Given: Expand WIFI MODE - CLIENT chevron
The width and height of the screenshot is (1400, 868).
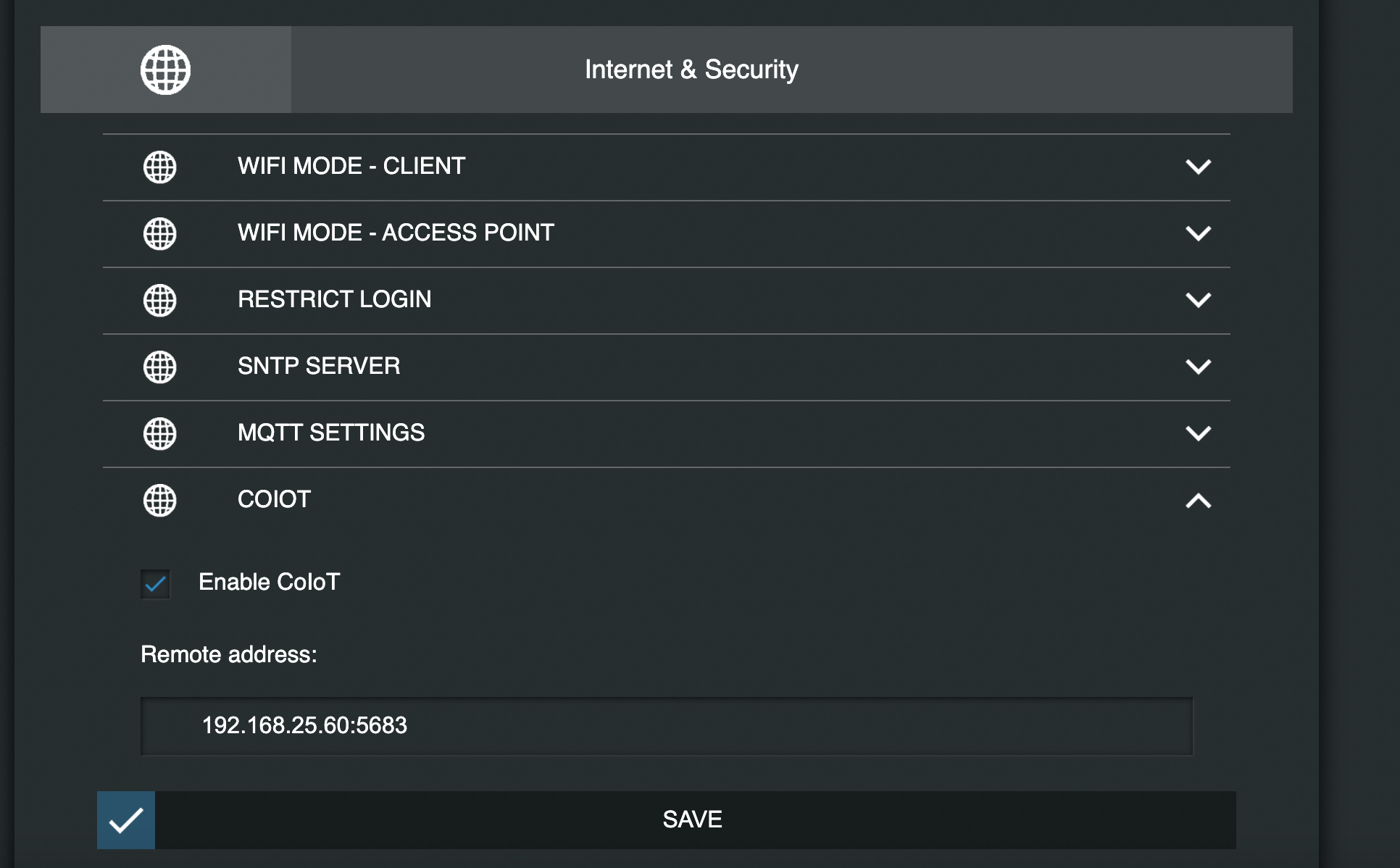Looking at the screenshot, I should pyautogui.click(x=1198, y=167).
